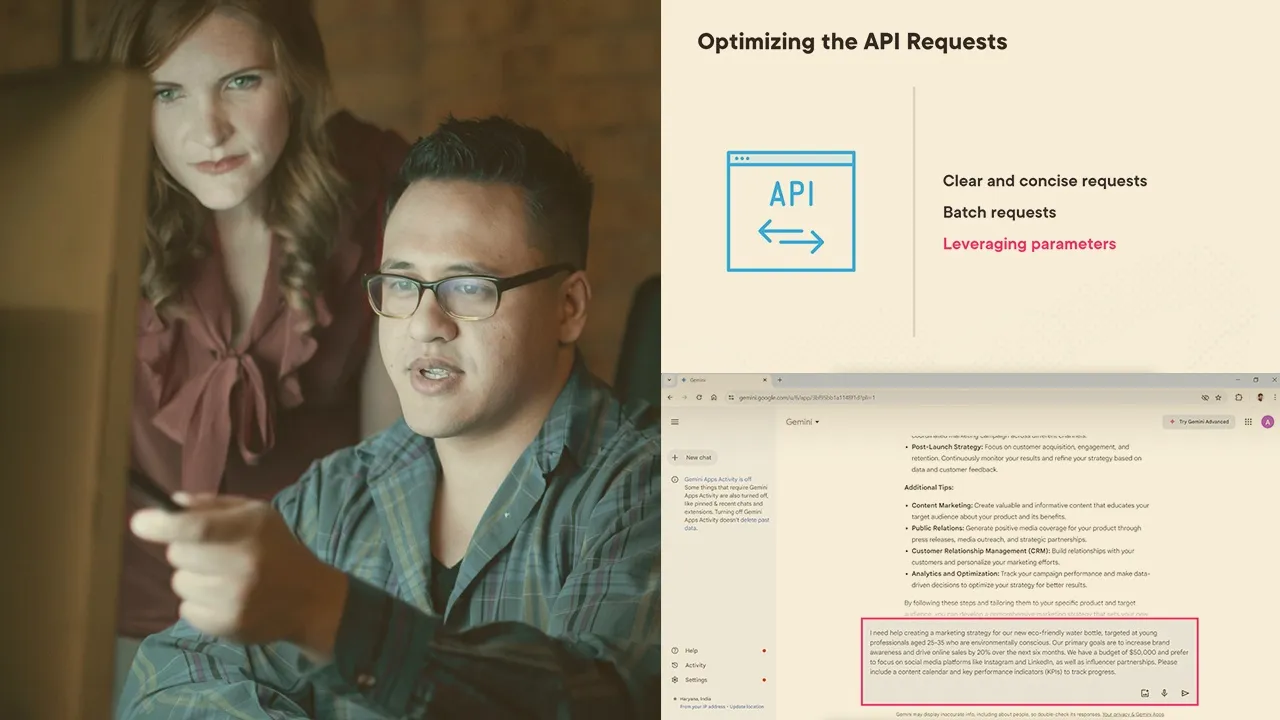Close the Gemini browser tab

765,380
